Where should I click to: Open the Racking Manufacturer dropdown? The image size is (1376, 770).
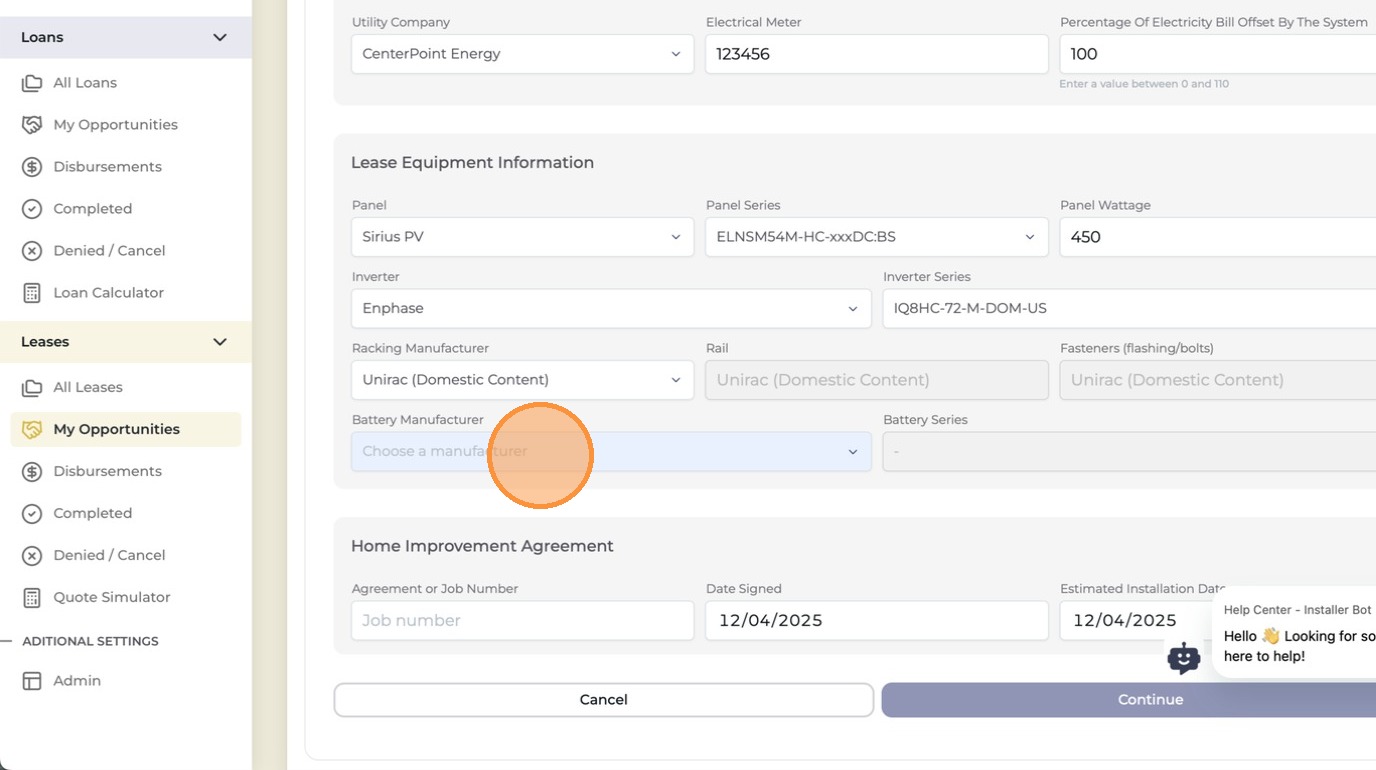point(522,380)
